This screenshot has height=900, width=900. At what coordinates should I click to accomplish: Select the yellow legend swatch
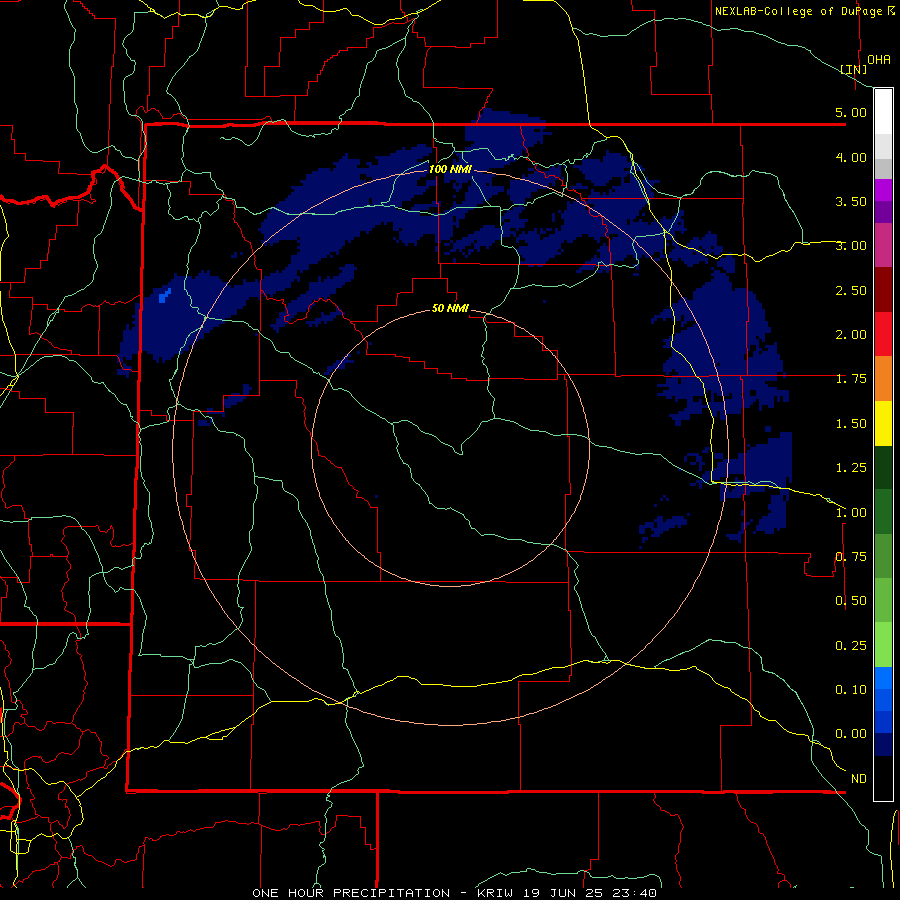(x=883, y=424)
